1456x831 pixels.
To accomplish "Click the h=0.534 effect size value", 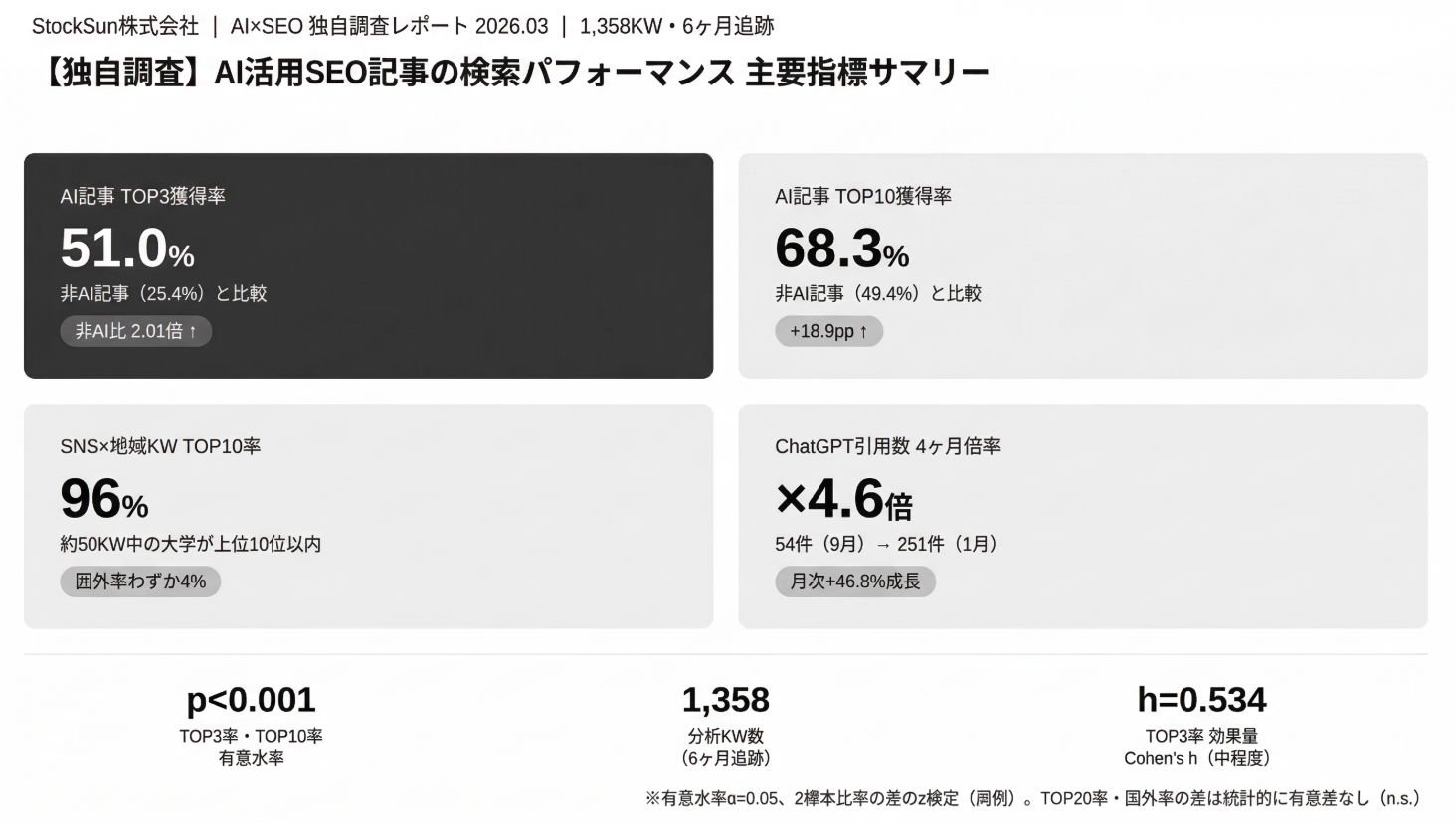I will 1201,700.
